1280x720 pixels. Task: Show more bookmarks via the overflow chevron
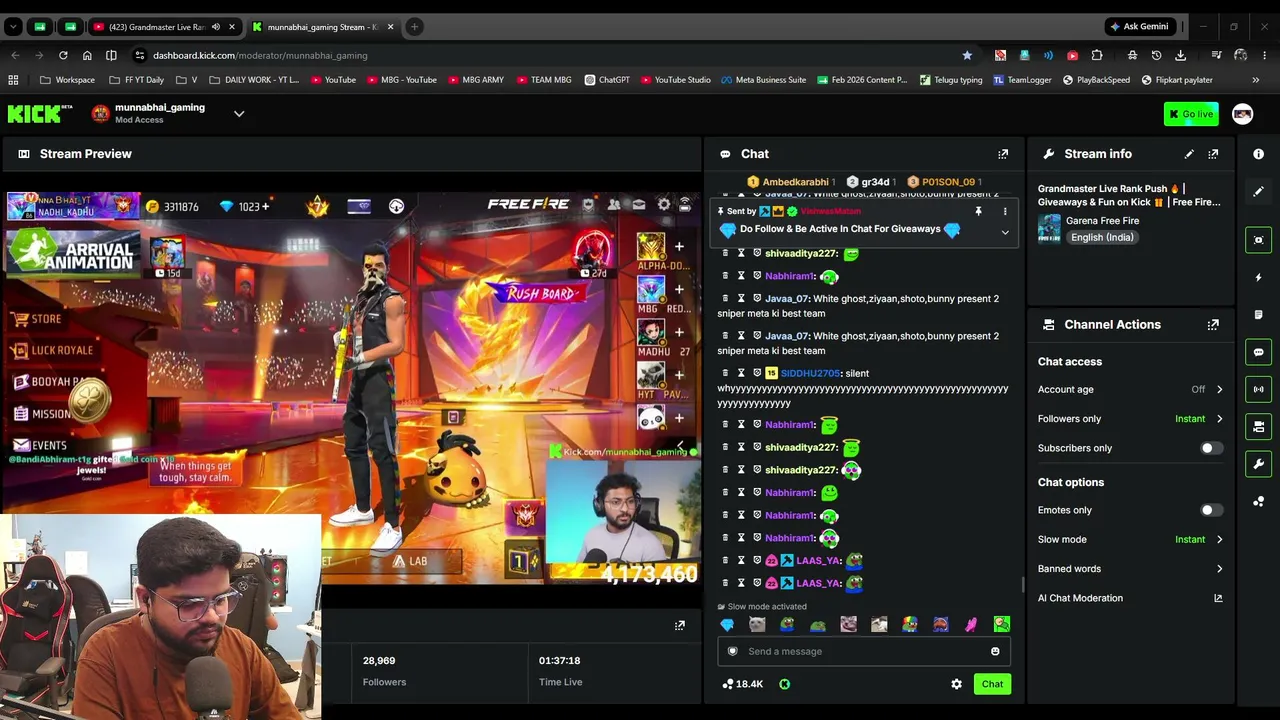click(x=1256, y=80)
